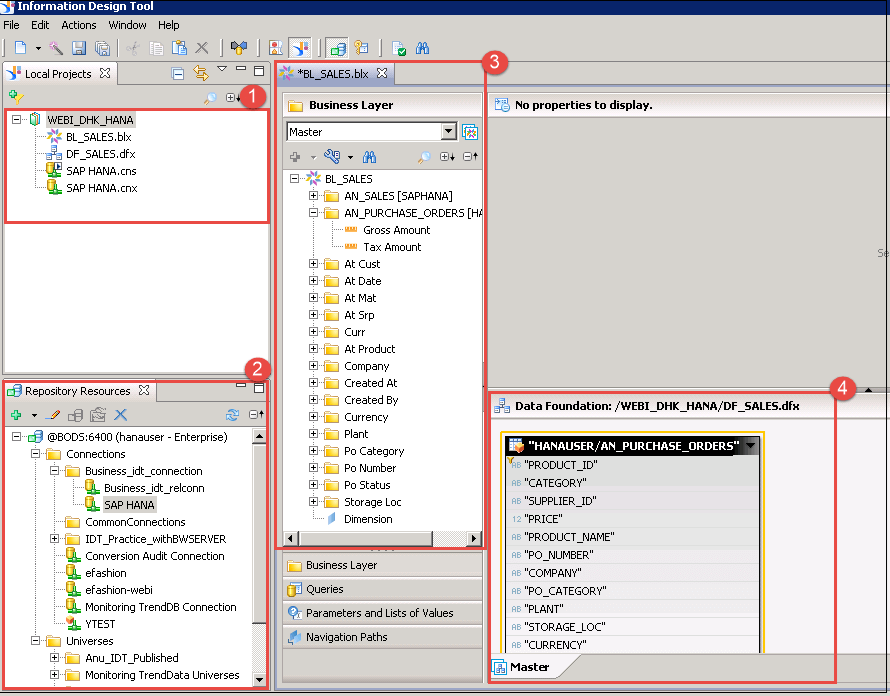Open the Window menu

click(x=127, y=25)
